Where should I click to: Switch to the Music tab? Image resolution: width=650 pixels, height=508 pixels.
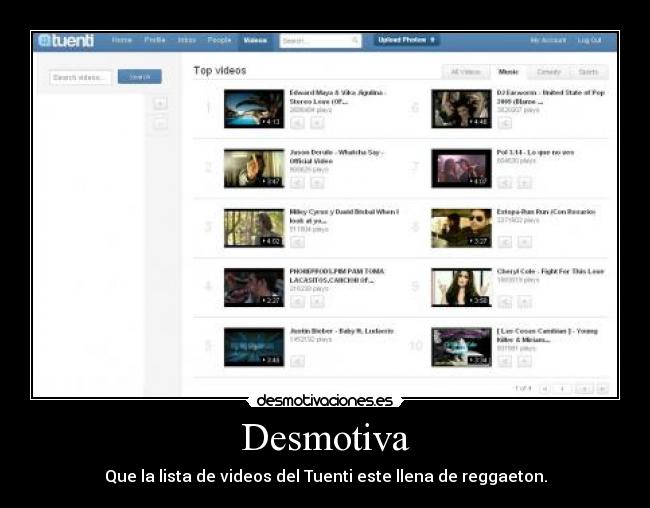[509, 72]
